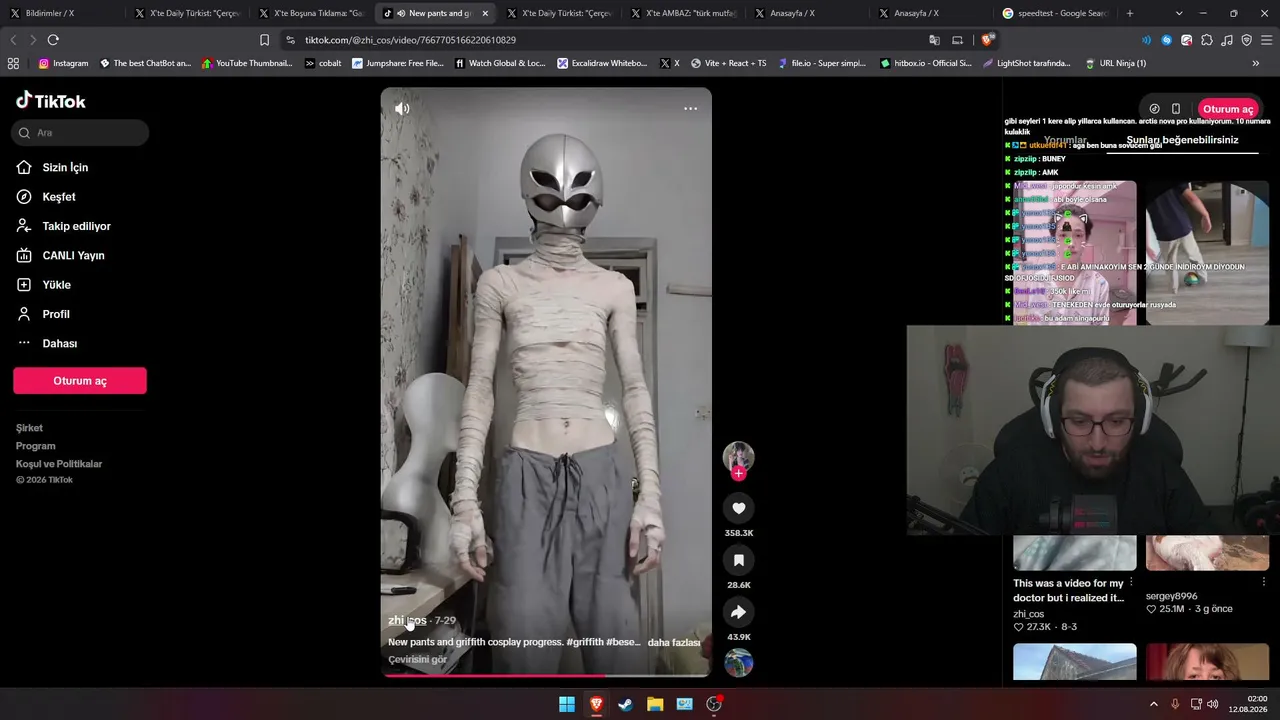Click the sidebar 'Oturum aç' button

coord(80,381)
